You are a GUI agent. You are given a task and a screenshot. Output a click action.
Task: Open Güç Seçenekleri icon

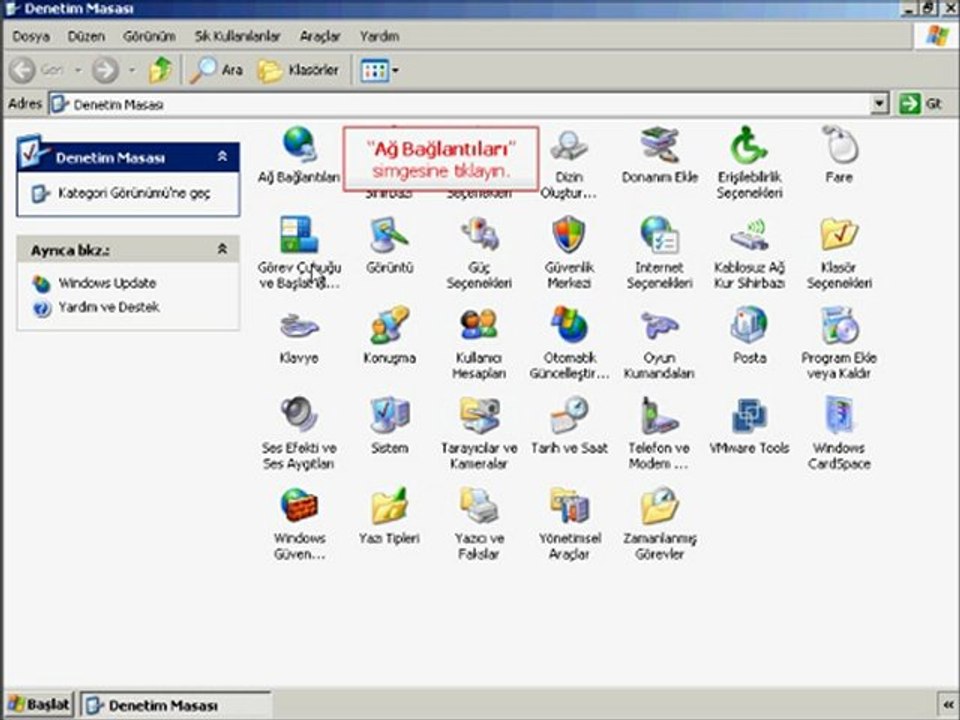point(479,235)
